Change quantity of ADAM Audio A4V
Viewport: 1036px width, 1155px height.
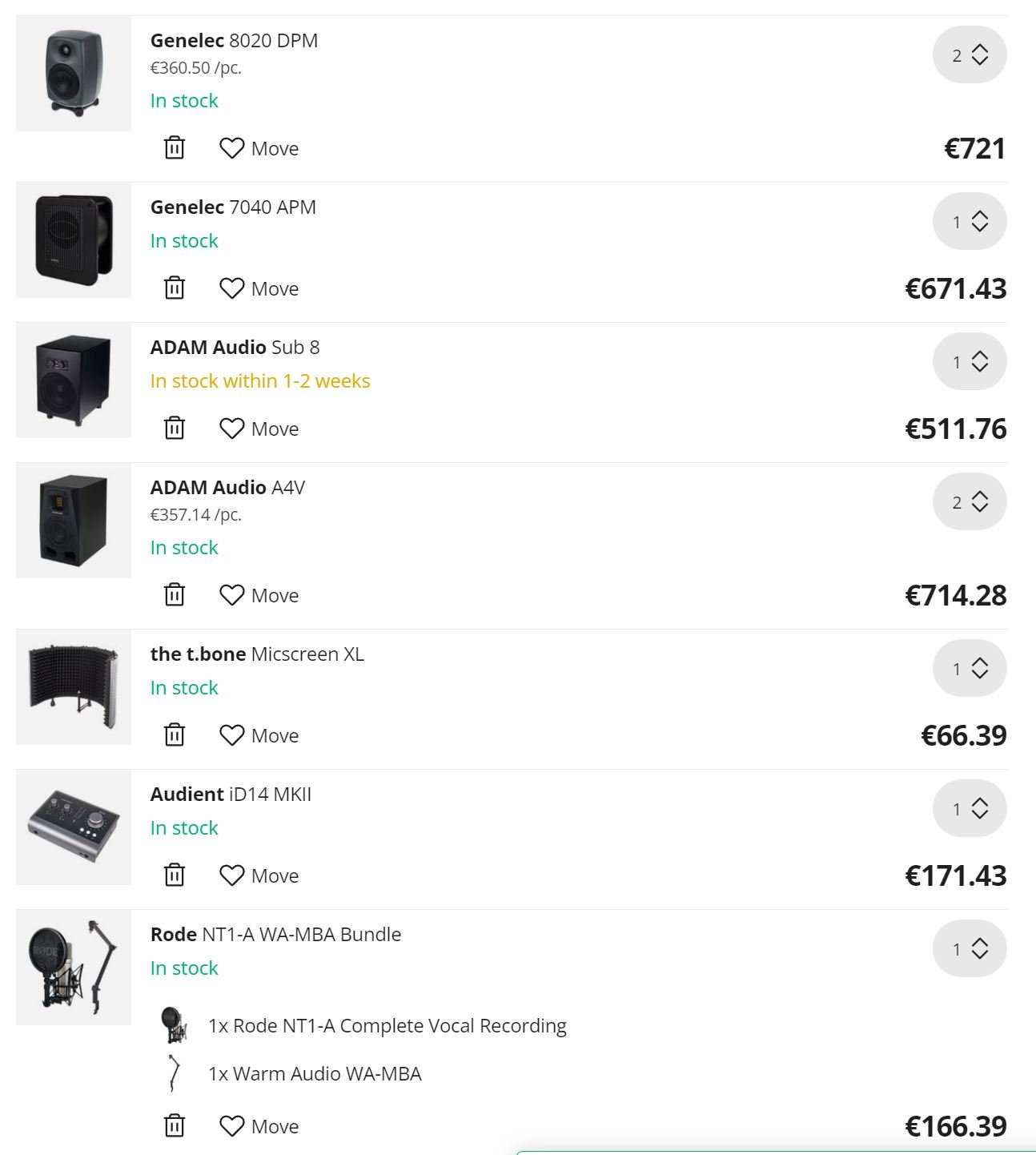point(970,502)
